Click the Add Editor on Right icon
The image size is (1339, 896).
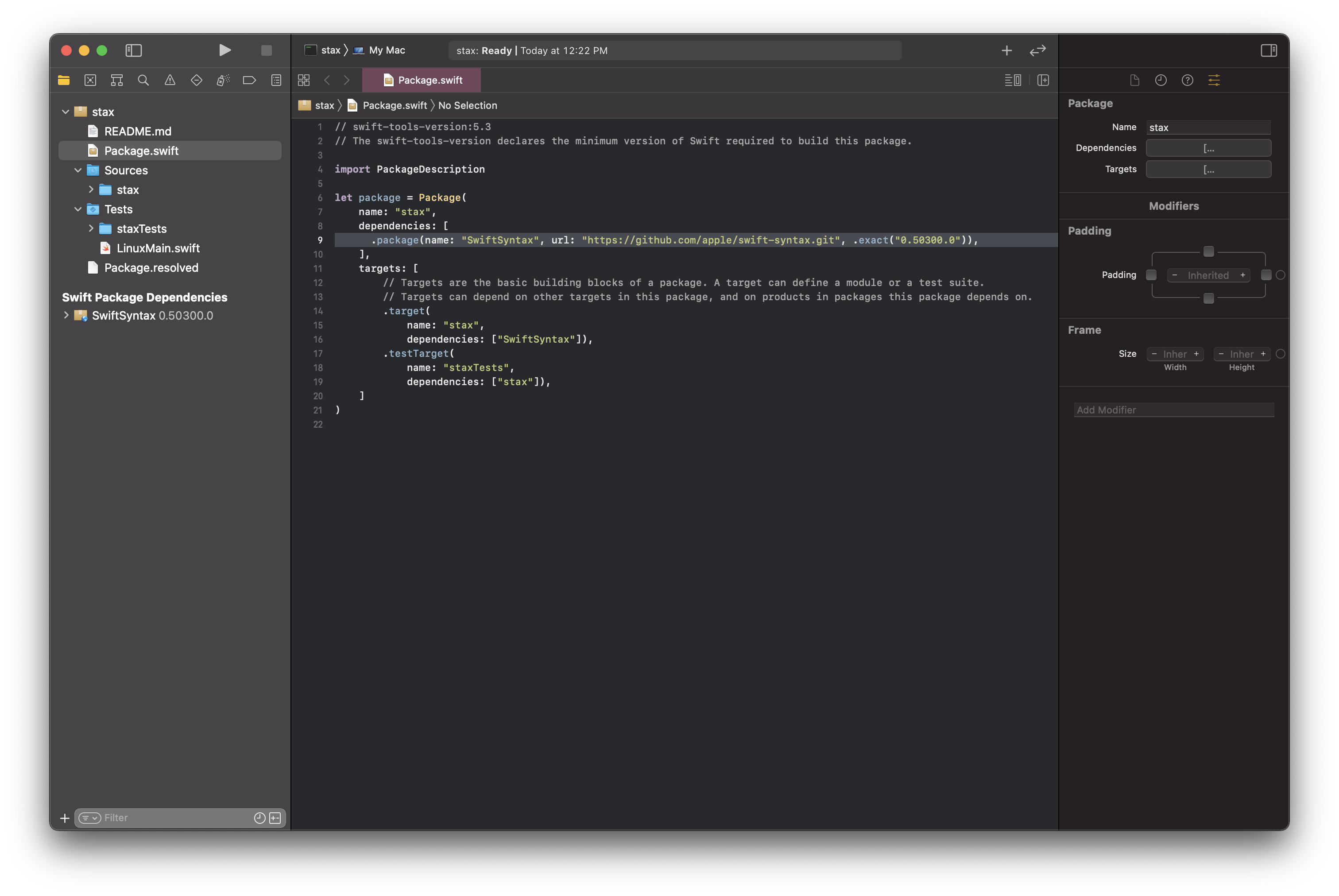[1043, 80]
